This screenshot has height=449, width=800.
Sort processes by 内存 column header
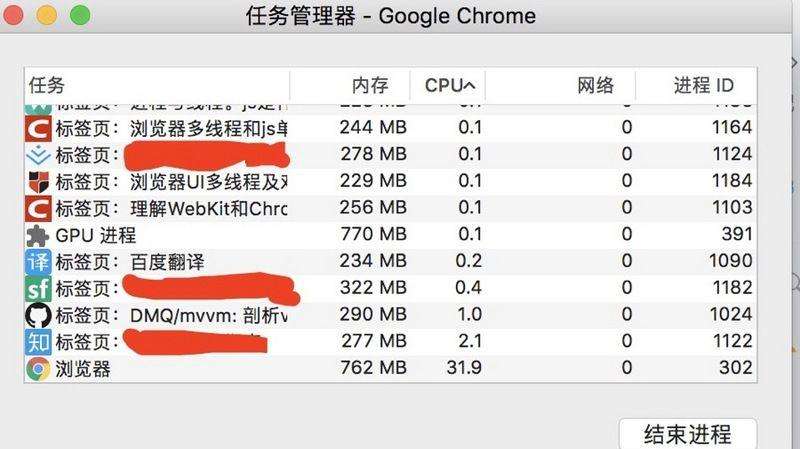[369, 85]
